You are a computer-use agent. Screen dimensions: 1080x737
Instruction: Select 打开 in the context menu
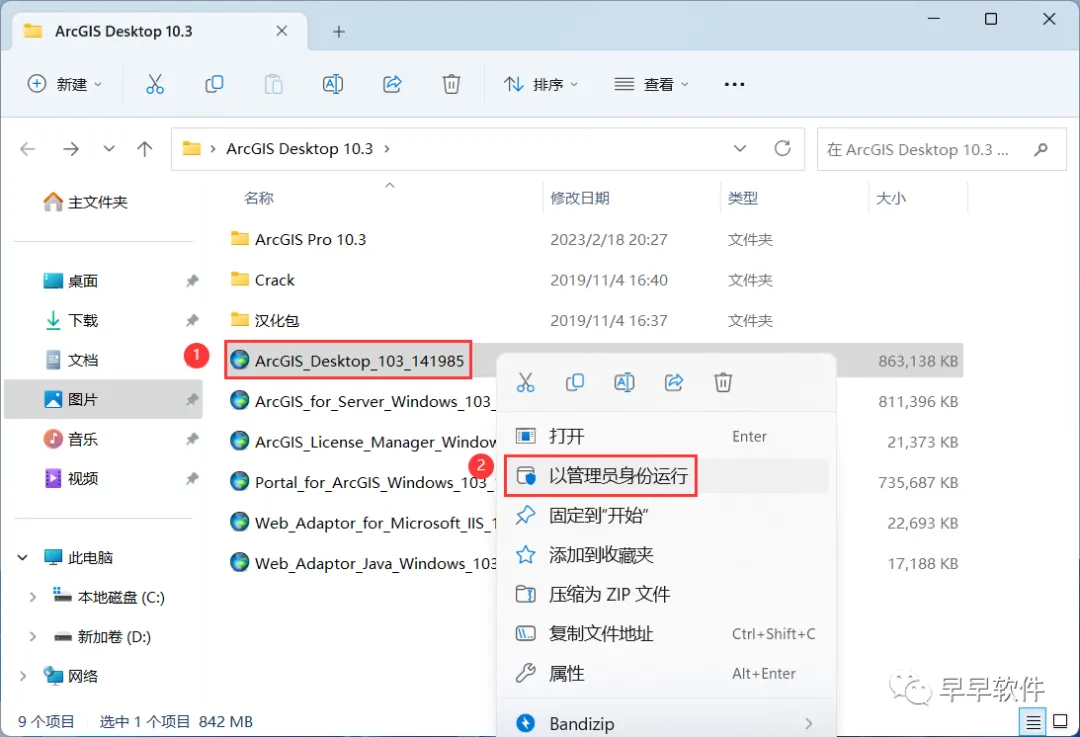point(666,436)
